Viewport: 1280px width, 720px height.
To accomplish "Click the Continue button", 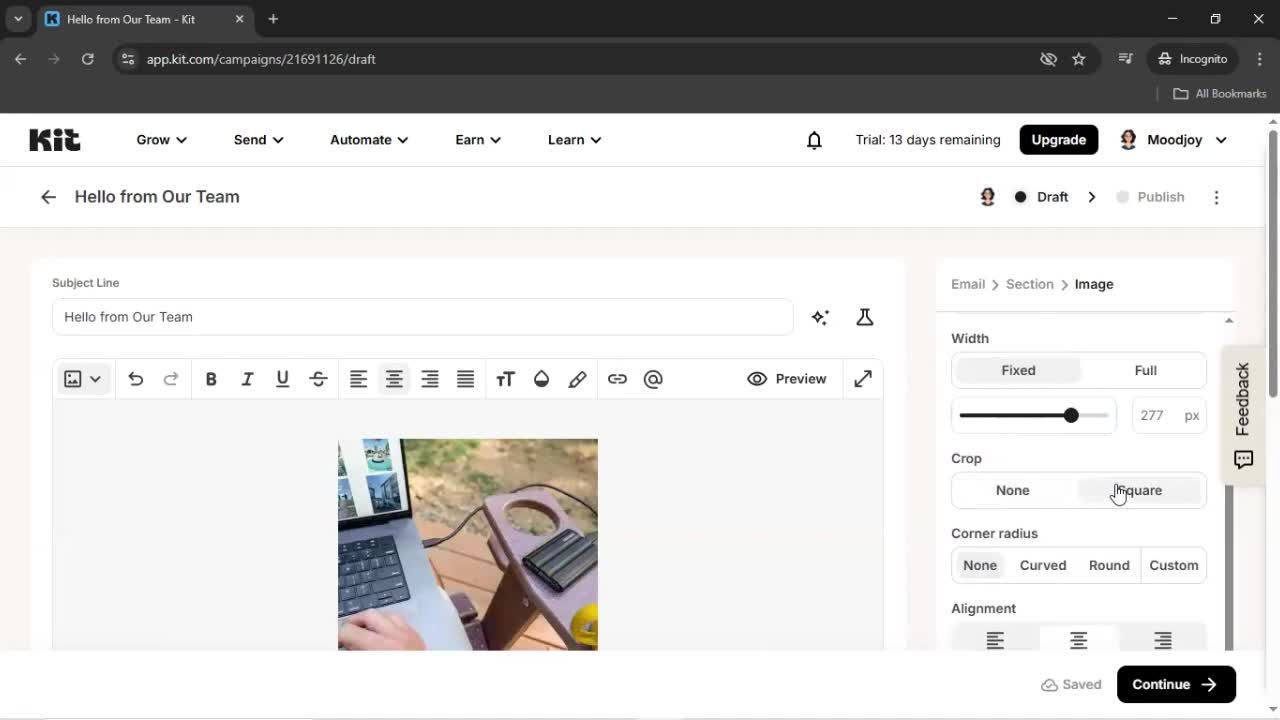I will coord(1175,684).
